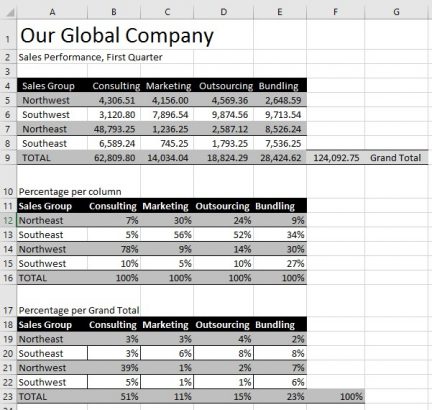This screenshot has height=410, width=432.
Task: Select row 9 header
Action: (x=8, y=158)
